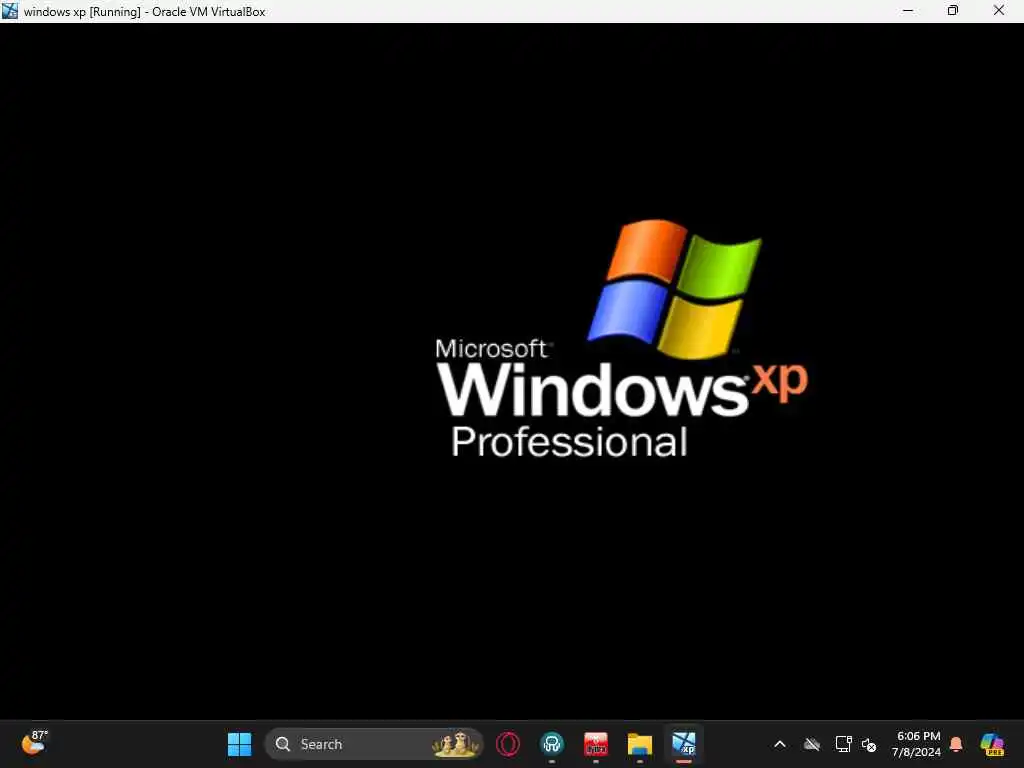This screenshot has width=1024, height=768.
Task: Click the VirtualBox window title icon
Action: [x=10, y=10]
